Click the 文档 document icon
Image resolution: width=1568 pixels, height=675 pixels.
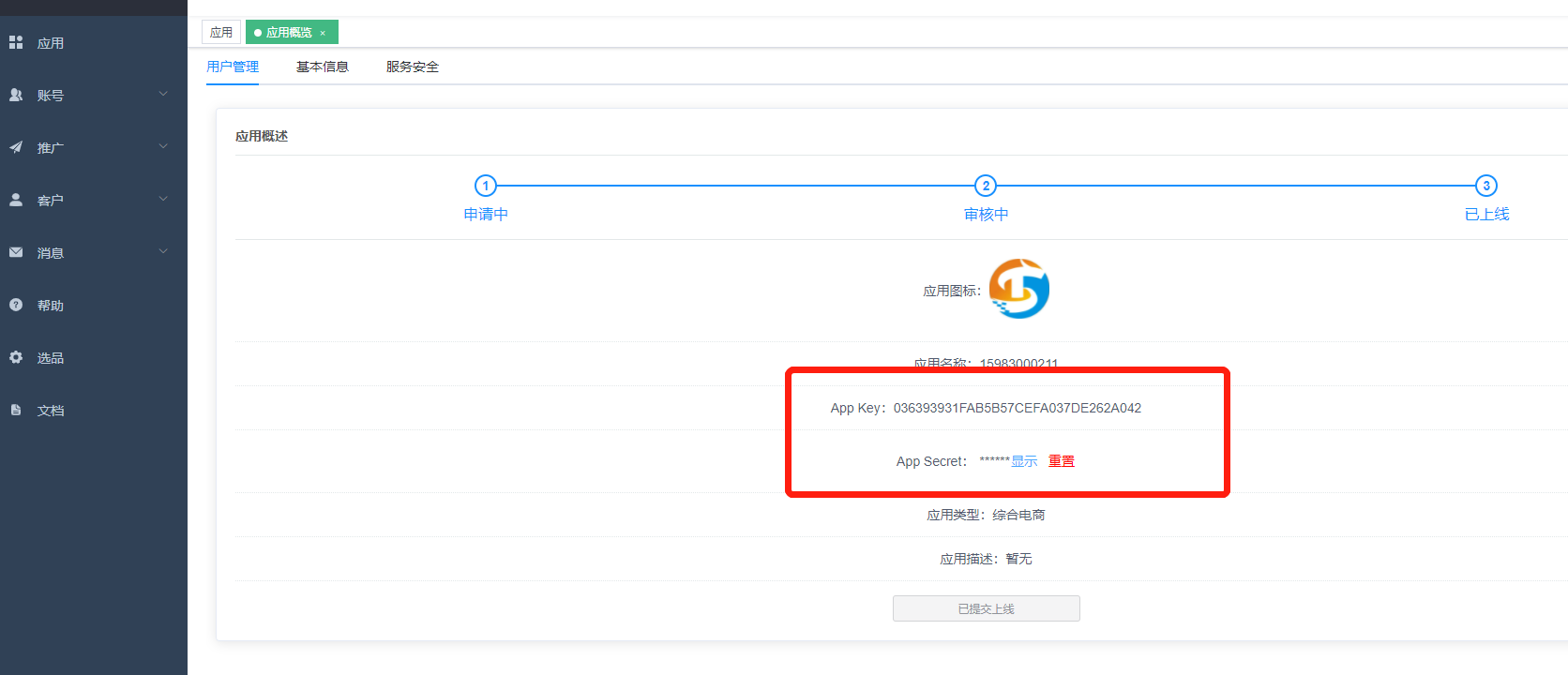[x=16, y=410]
